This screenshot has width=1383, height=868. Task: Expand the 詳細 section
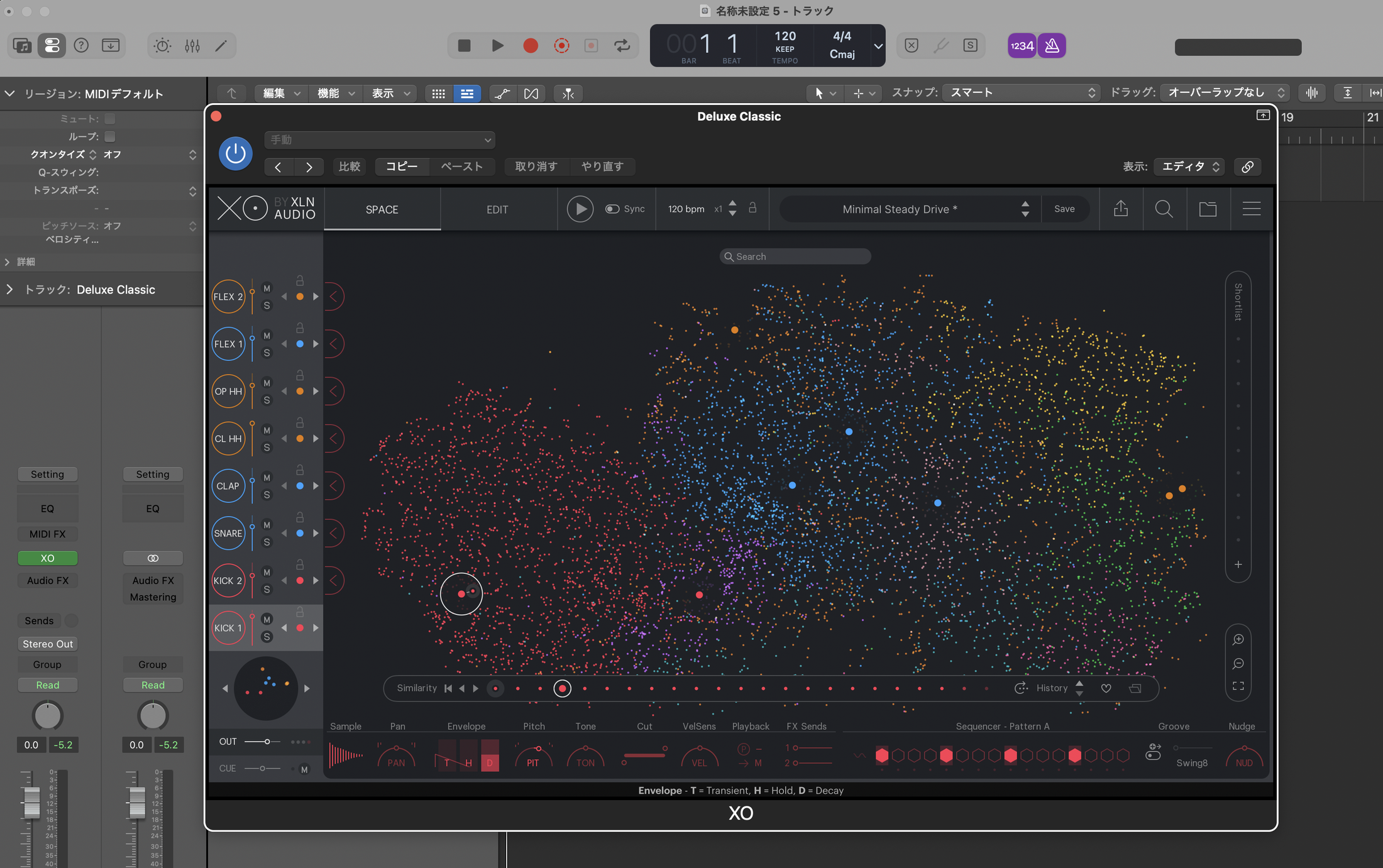(8, 261)
